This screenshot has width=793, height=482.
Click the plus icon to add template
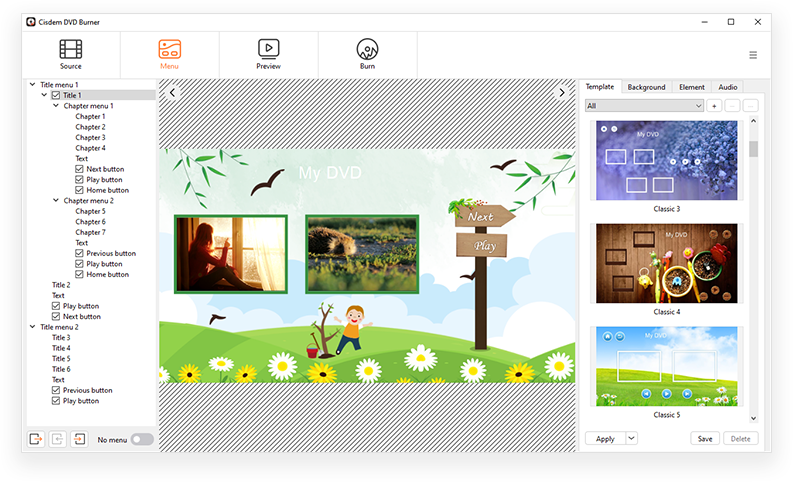point(714,106)
